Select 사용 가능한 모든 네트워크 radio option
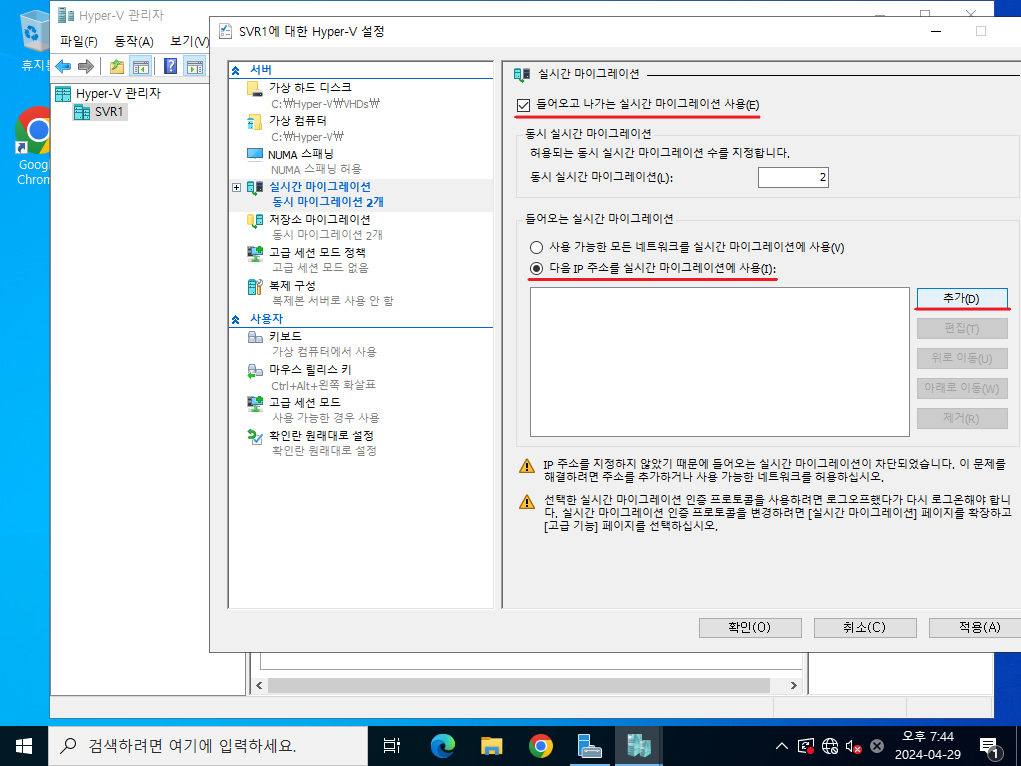1021x766 pixels. tap(536, 248)
